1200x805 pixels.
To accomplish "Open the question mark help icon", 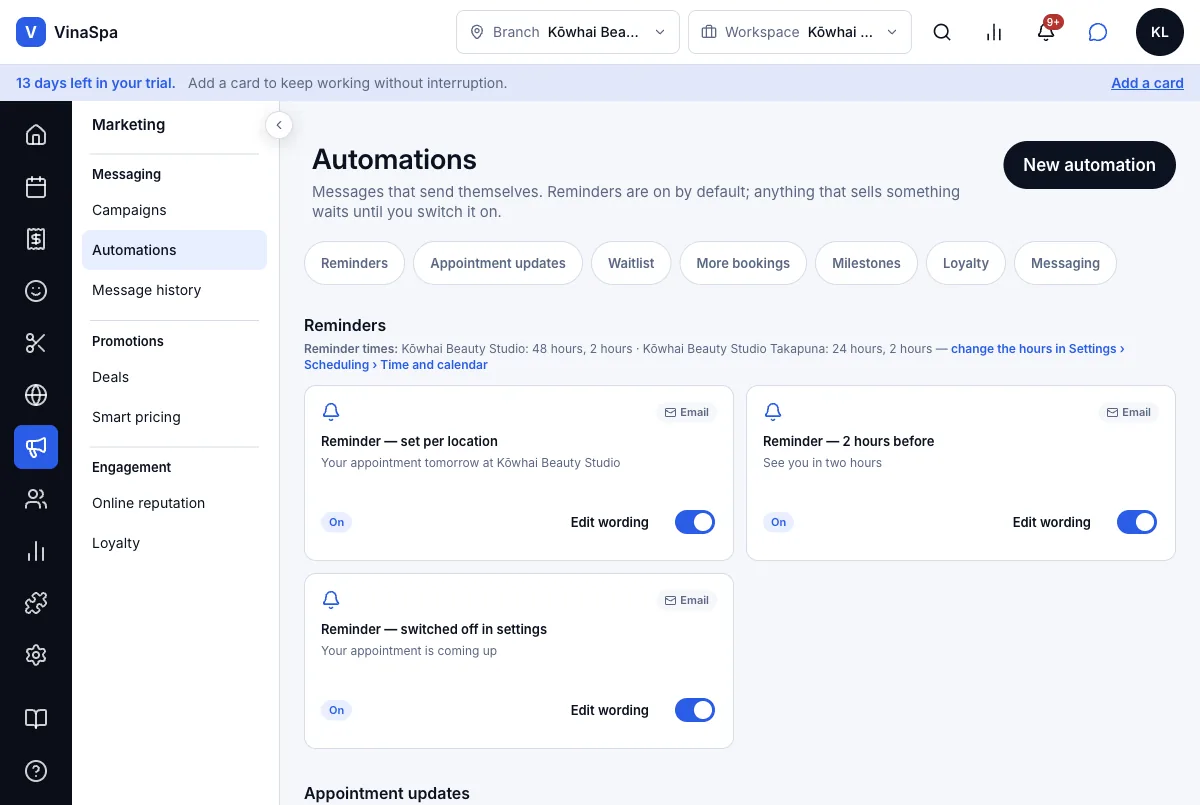I will click(36, 771).
